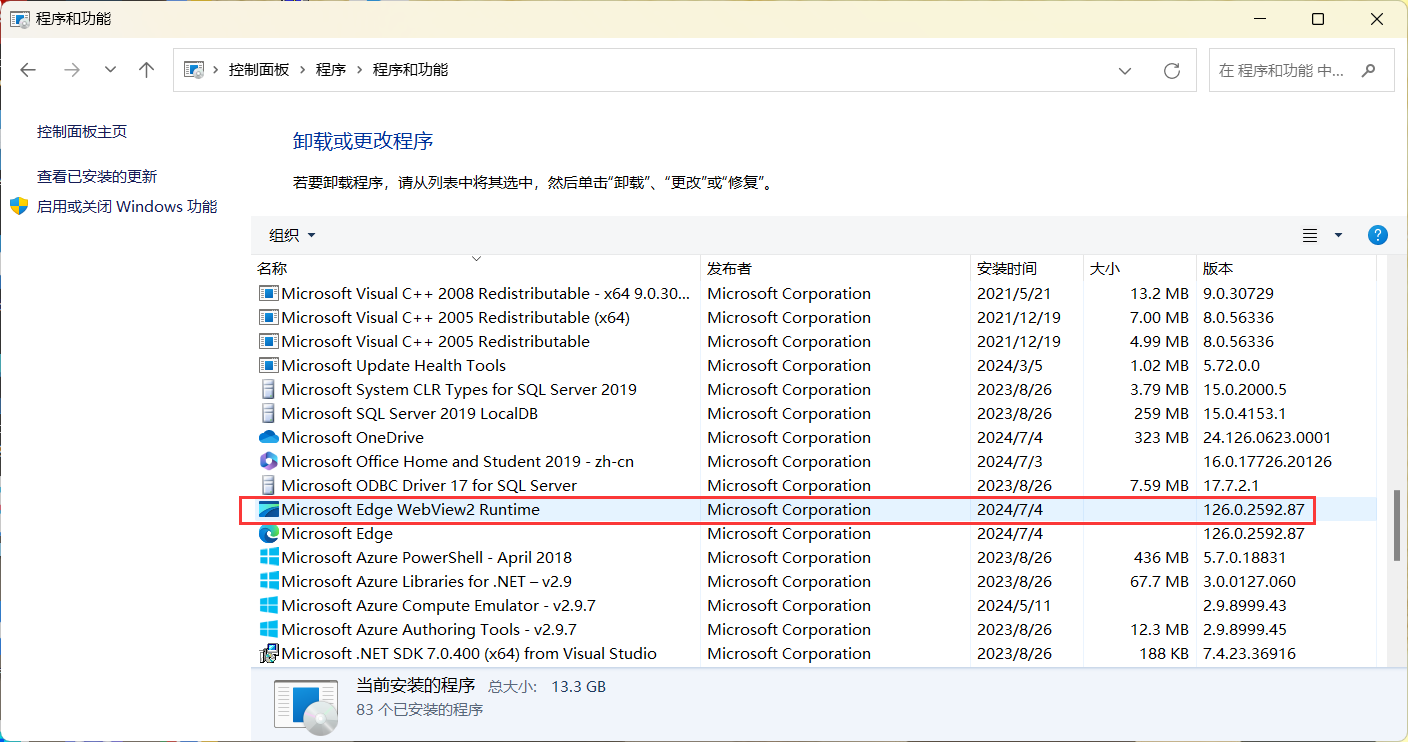Click version 24.126.0623.0001 cell
This screenshot has width=1408, height=742.
pos(1267,438)
